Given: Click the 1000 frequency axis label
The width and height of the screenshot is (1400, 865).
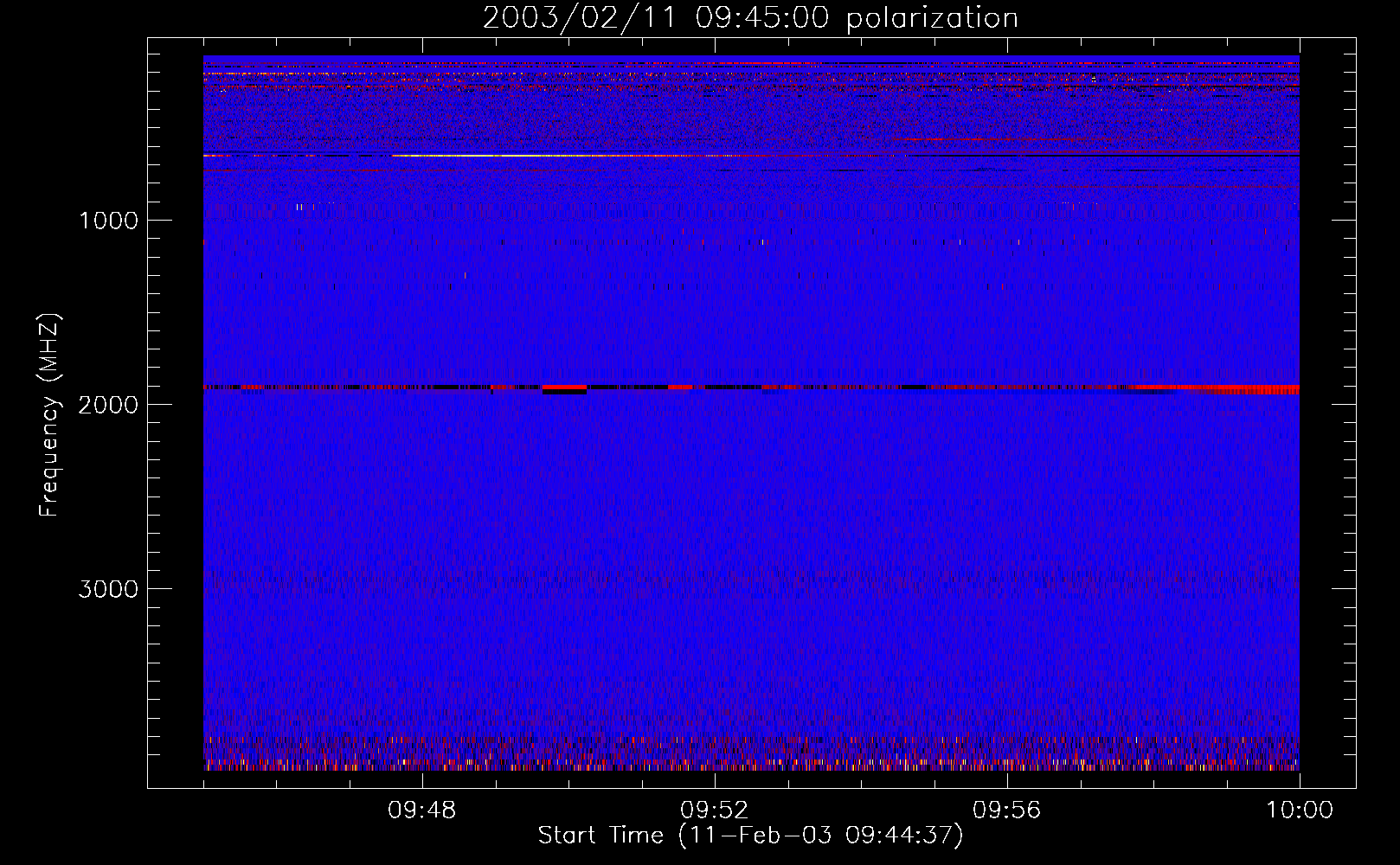Looking at the screenshot, I should [x=108, y=221].
